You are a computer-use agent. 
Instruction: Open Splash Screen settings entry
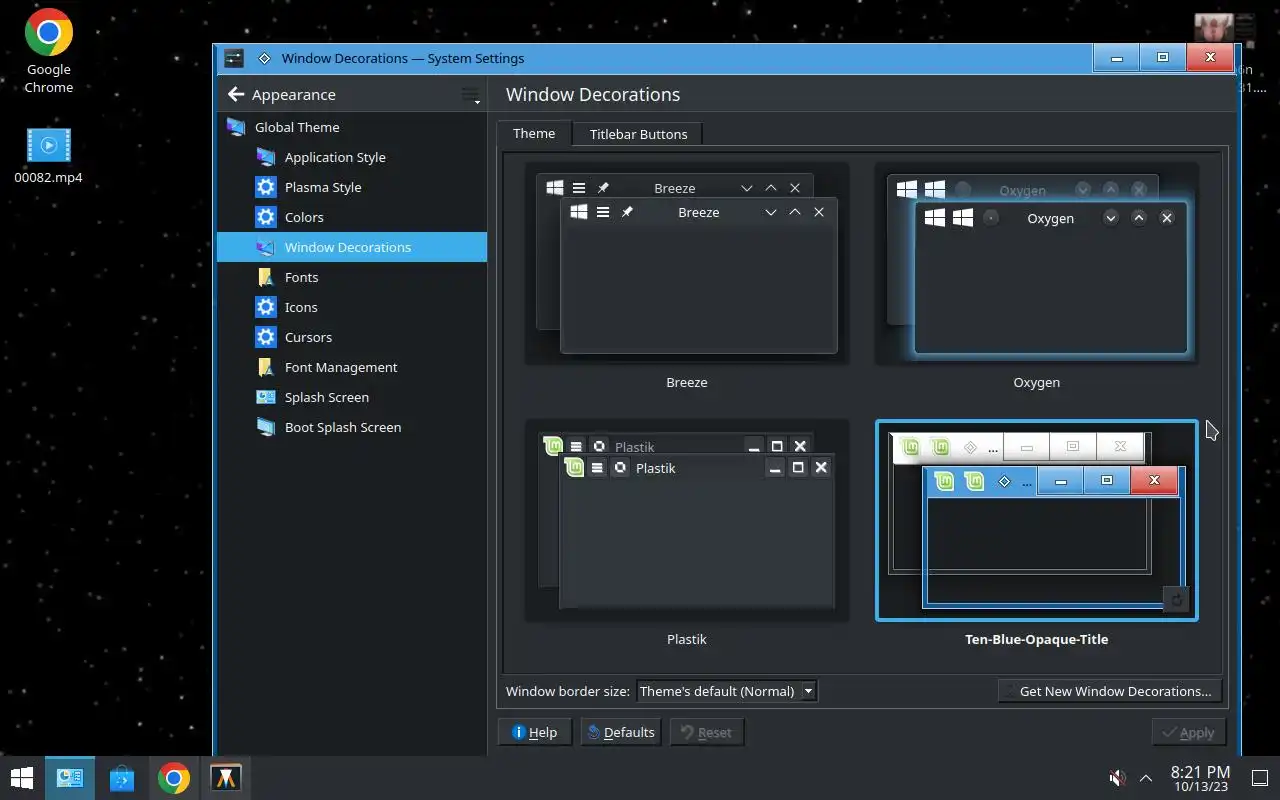pyautogui.click(x=352, y=397)
